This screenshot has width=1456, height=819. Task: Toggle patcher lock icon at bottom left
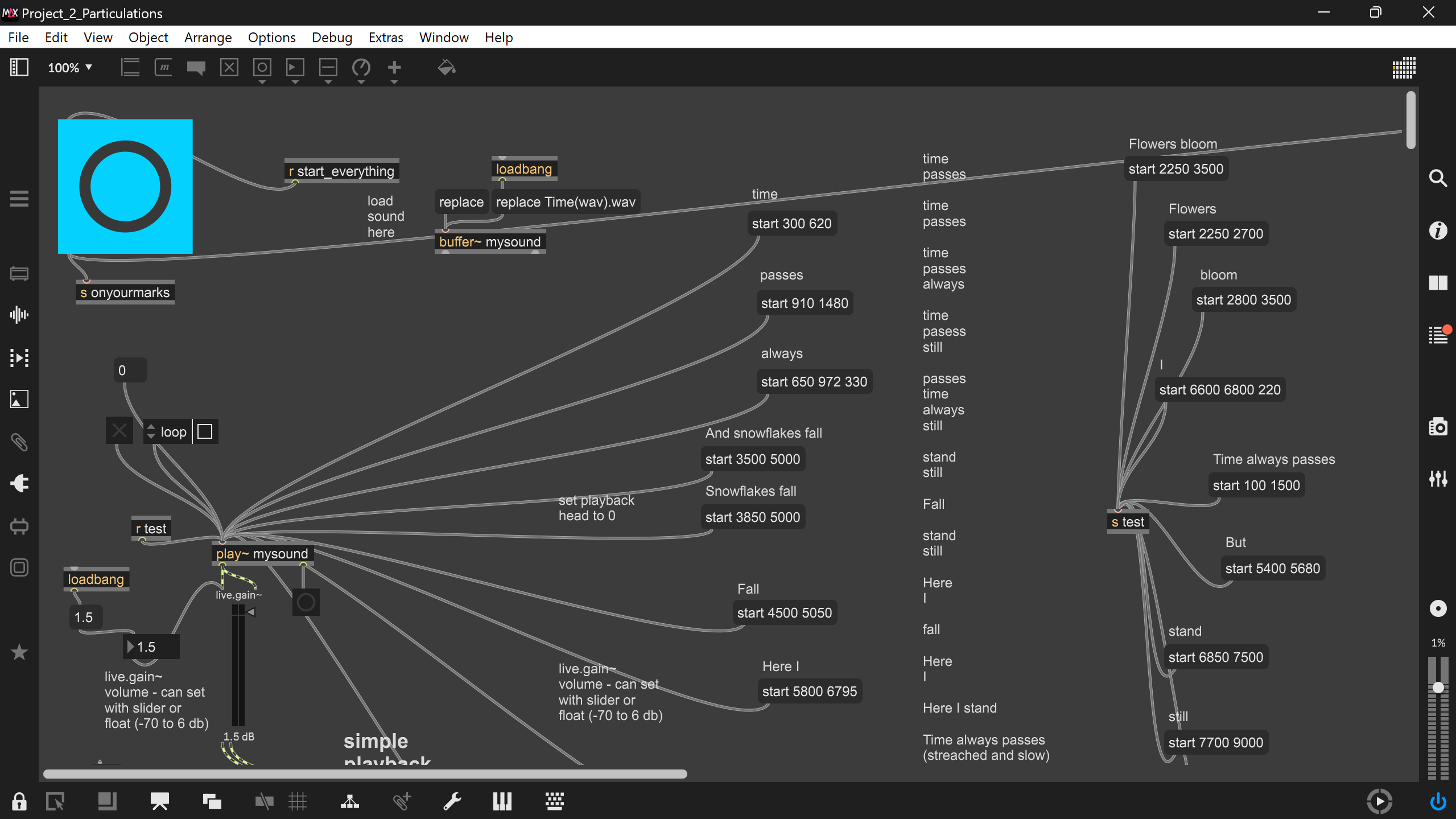pos(19,801)
